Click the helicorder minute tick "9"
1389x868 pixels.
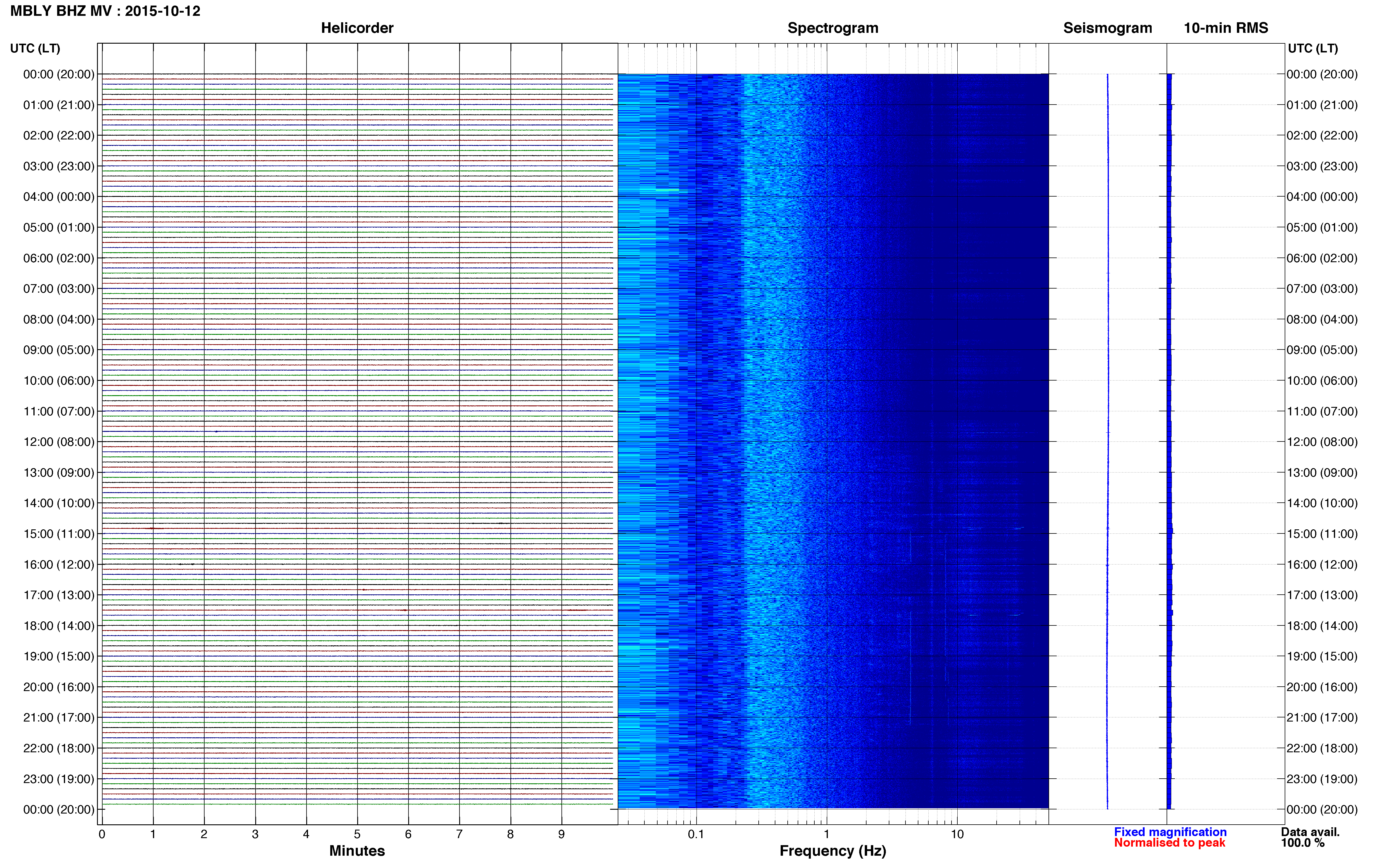point(561,834)
